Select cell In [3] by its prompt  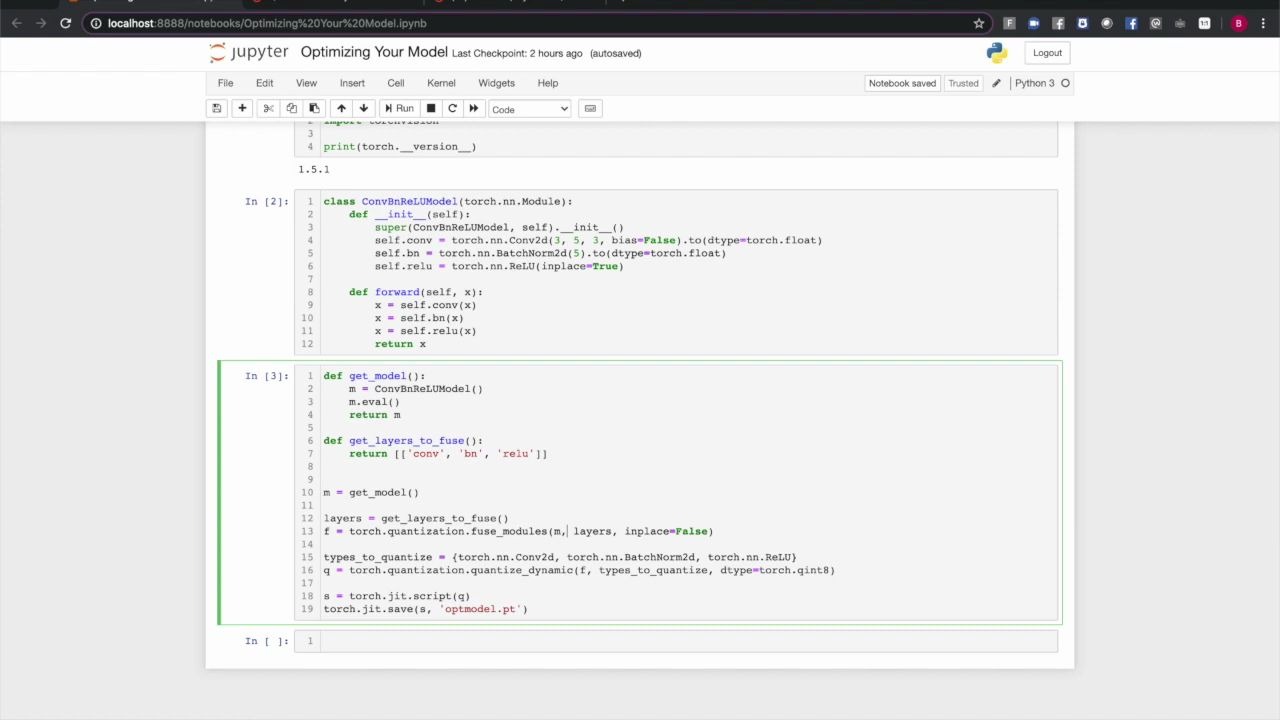click(x=267, y=376)
